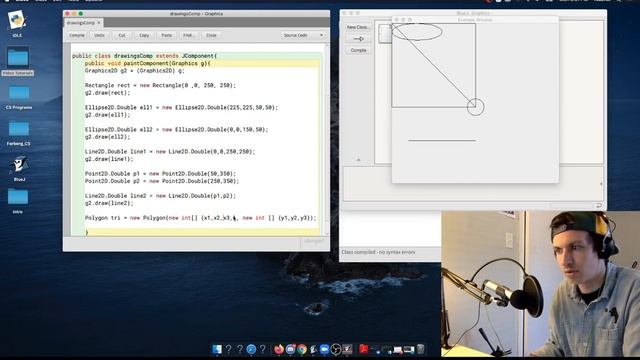
Task: Open OBS from the dock
Action: click(336, 349)
